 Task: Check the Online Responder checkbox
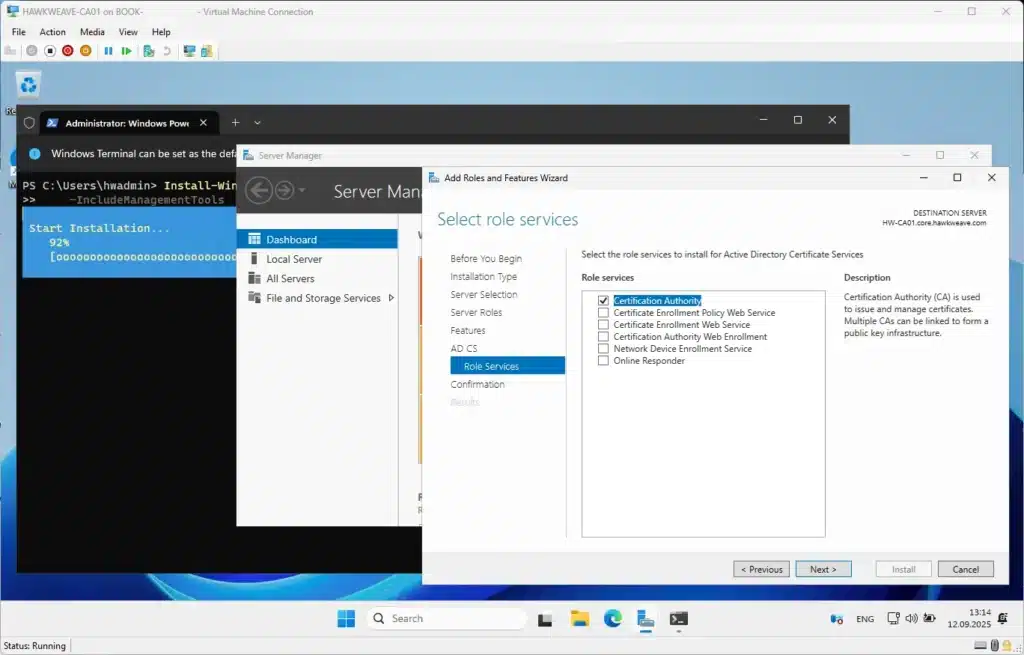pos(603,361)
